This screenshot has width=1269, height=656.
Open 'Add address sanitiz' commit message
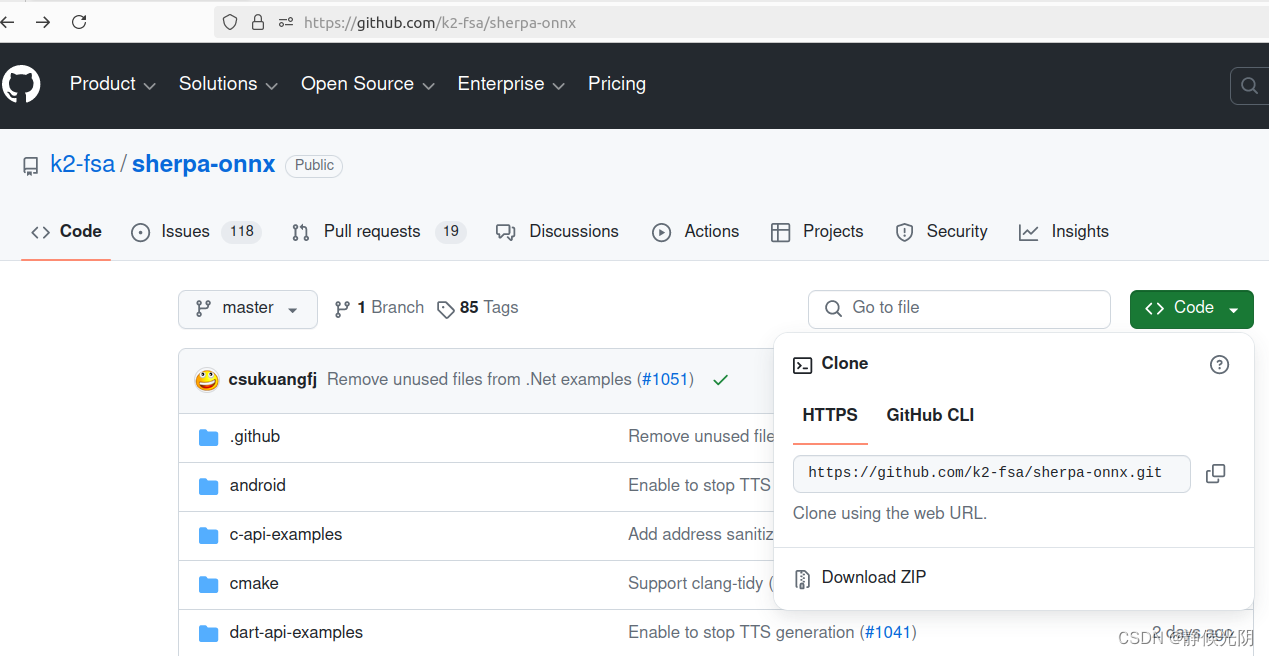coord(701,535)
